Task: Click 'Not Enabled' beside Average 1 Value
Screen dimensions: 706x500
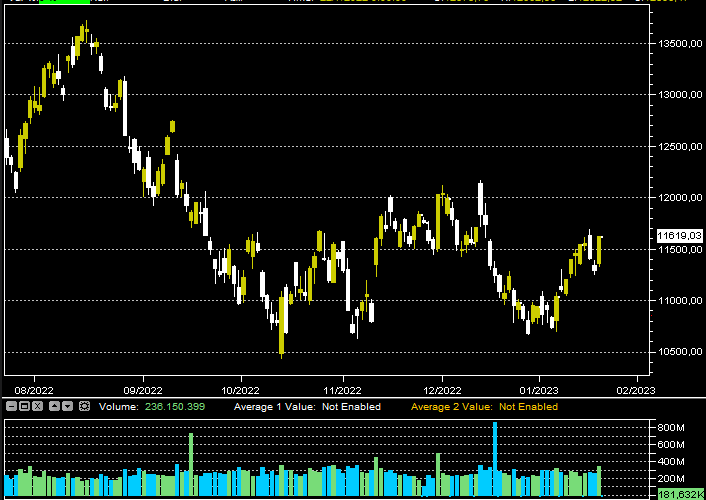Action: pos(351,407)
